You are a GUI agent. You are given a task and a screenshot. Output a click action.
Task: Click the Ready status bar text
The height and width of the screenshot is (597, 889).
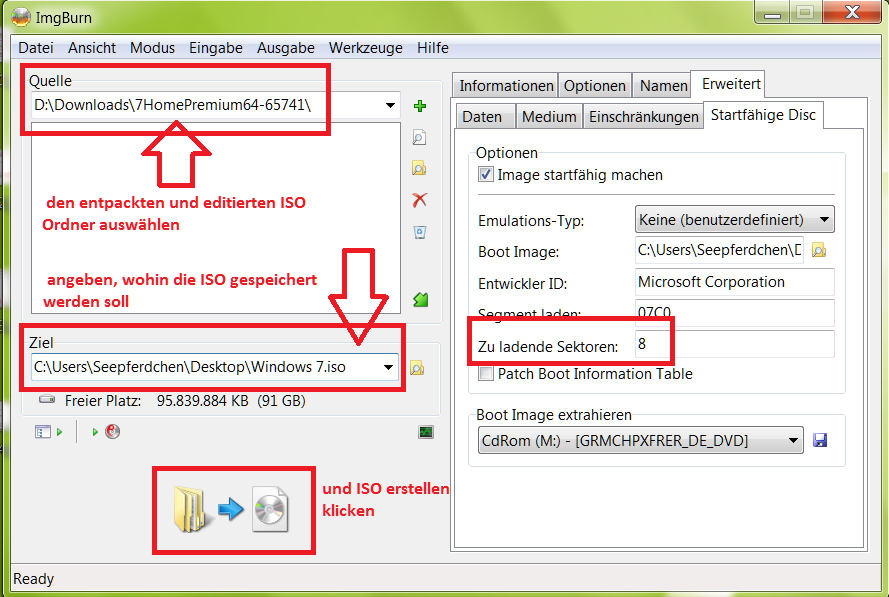pos(33,579)
